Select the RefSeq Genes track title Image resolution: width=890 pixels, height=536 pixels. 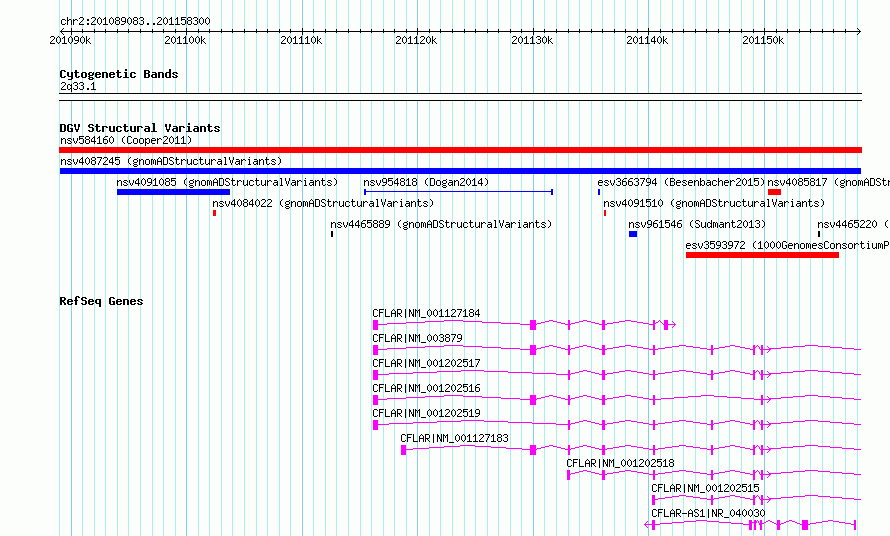click(x=101, y=301)
